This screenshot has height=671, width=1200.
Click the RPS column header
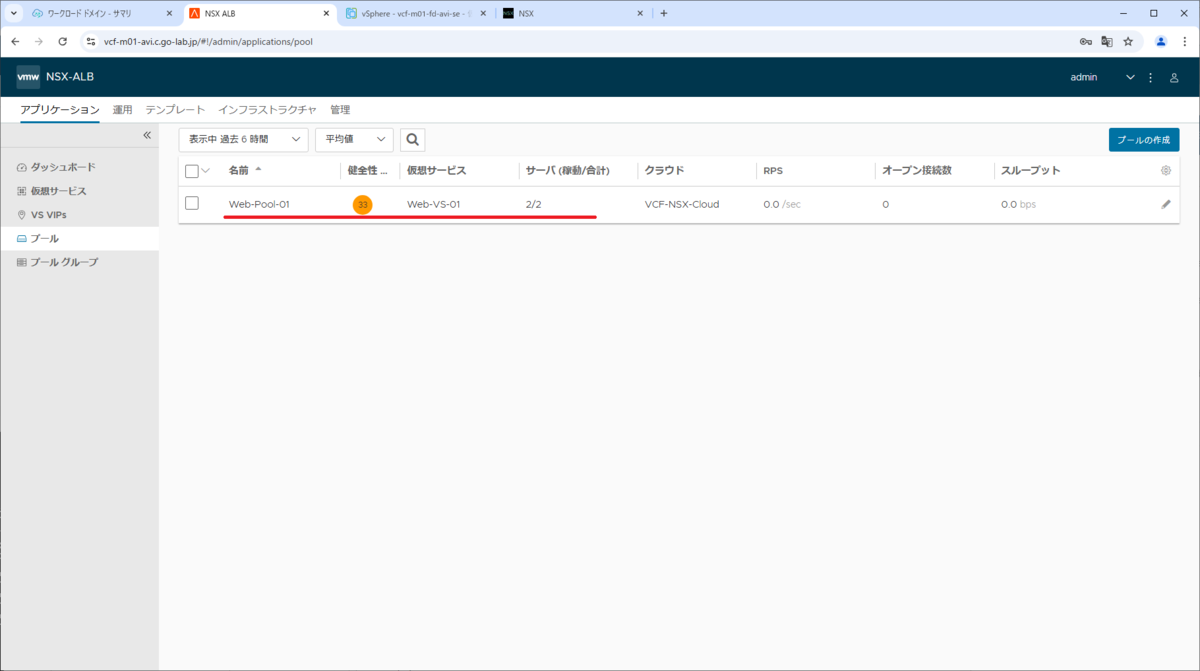coord(773,171)
